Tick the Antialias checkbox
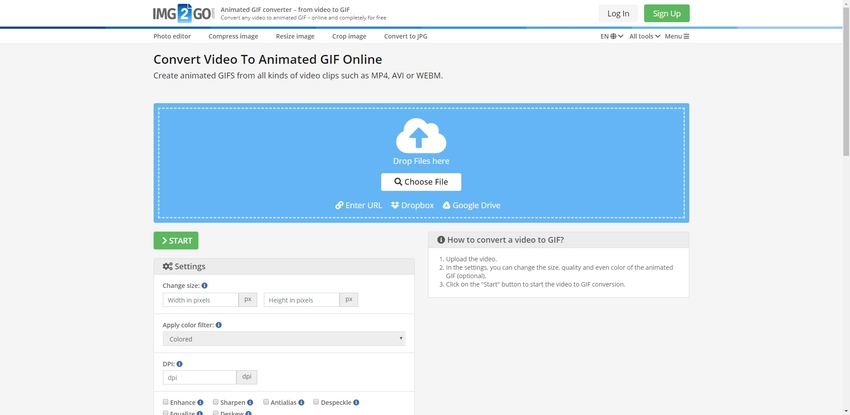The image size is (850, 415). pyautogui.click(x=266, y=402)
